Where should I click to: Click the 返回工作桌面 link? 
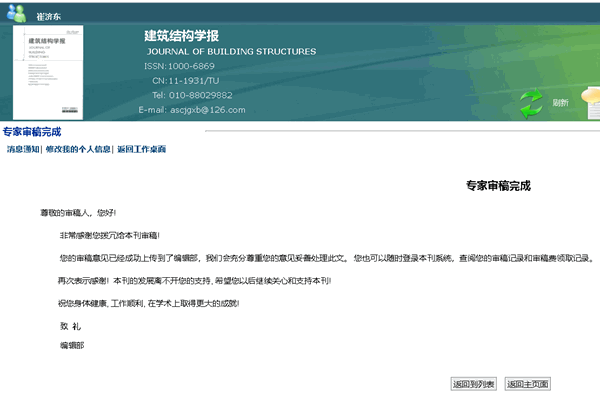click(x=142, y=149)
